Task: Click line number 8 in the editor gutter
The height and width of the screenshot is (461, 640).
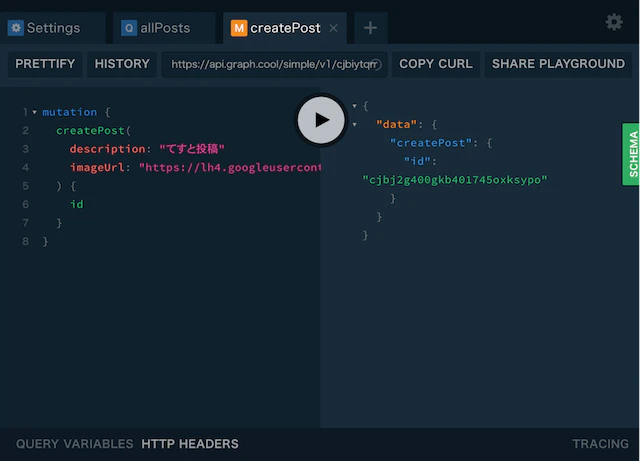Action: [x=25, y=241]
